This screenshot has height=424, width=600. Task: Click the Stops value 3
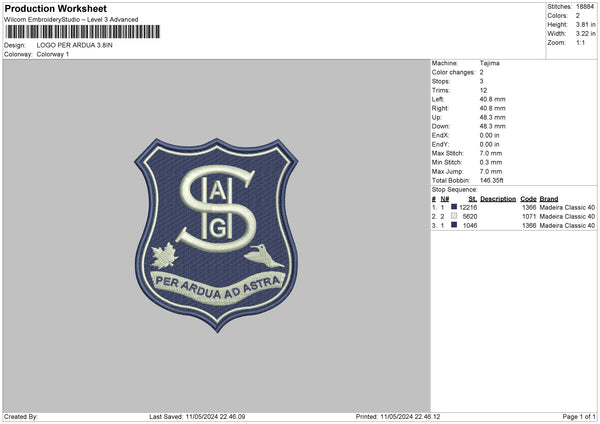coord(481,81)
